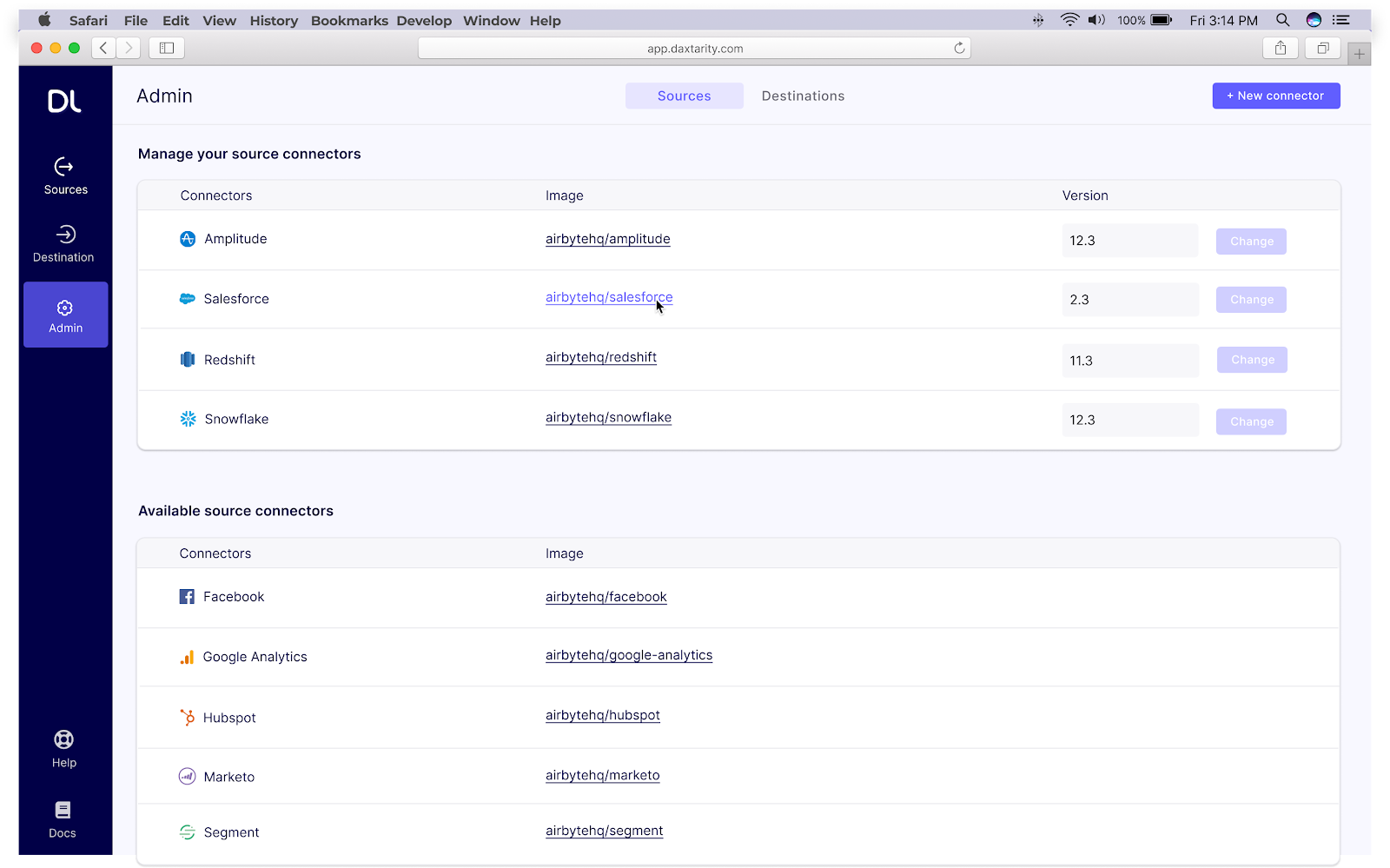
Task: Click Change for the Redshift connector
Action: (x=1252, y=360)
